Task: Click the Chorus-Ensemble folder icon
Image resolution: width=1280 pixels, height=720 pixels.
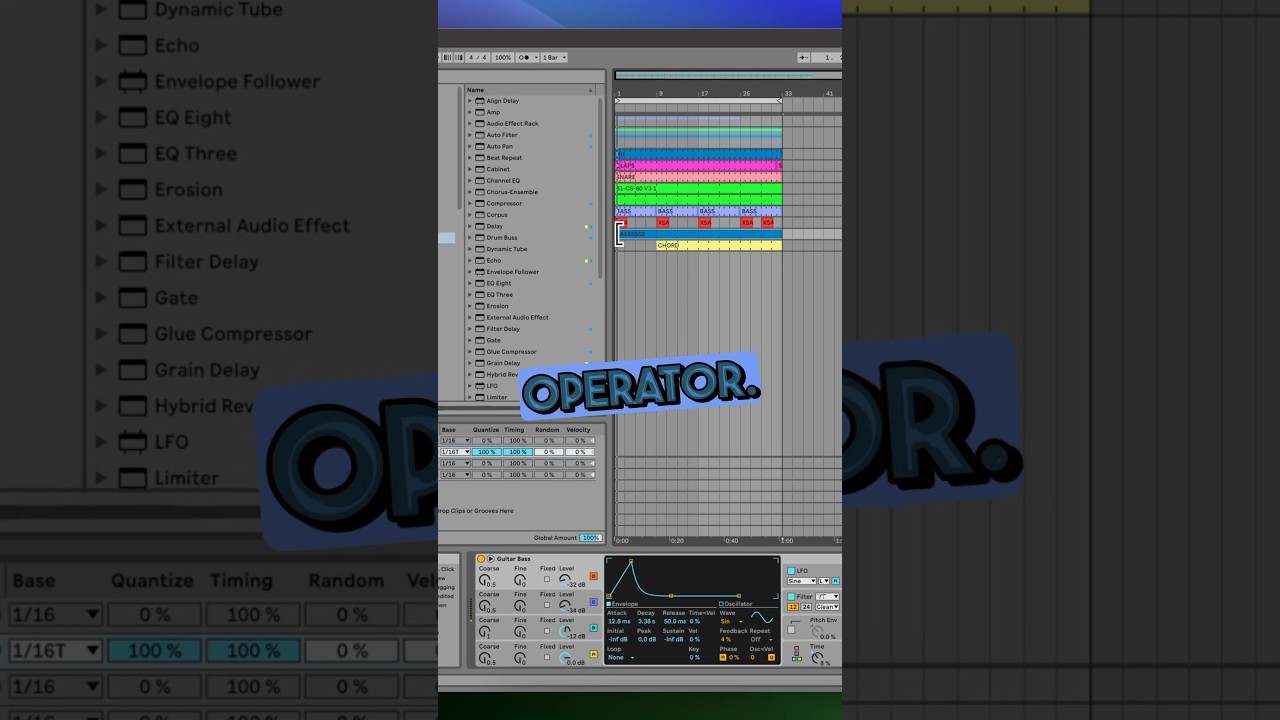Action: coord(479,192)
